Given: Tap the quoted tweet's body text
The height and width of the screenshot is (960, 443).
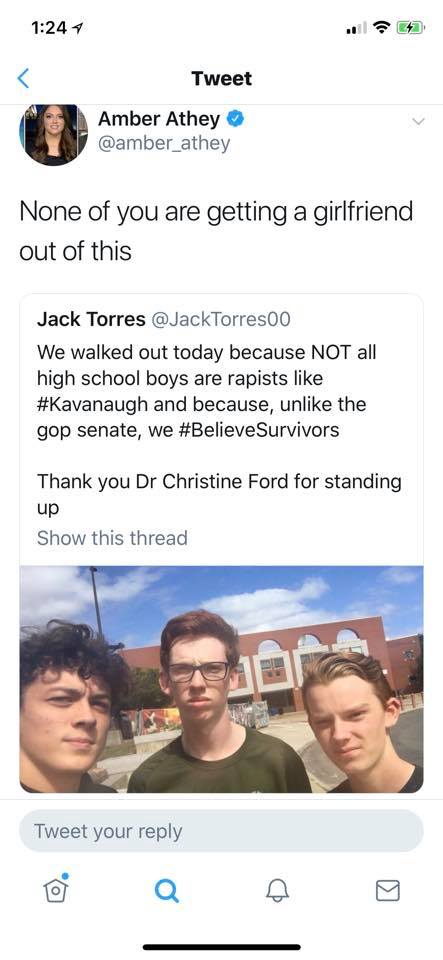Looking at the screenshot, I should tap(219, 430).
